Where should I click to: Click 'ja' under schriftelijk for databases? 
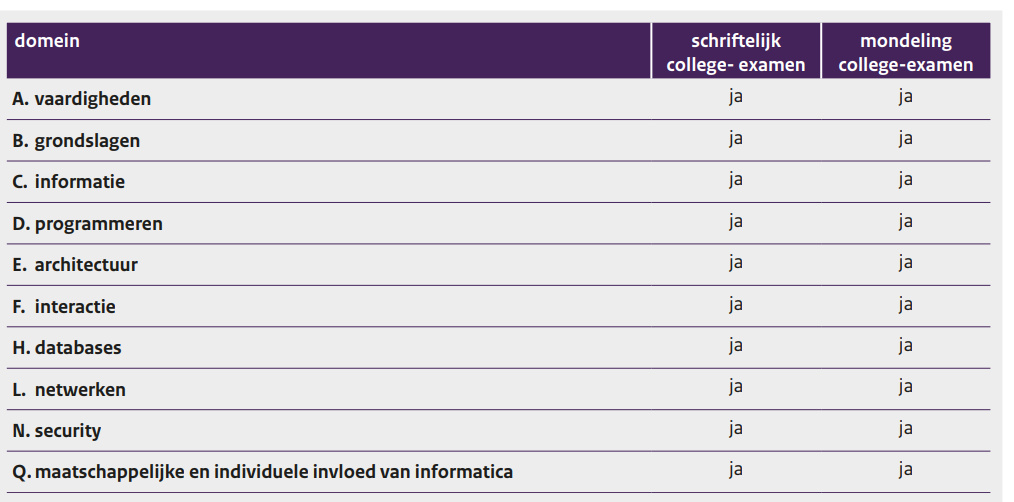coord(735,346)
